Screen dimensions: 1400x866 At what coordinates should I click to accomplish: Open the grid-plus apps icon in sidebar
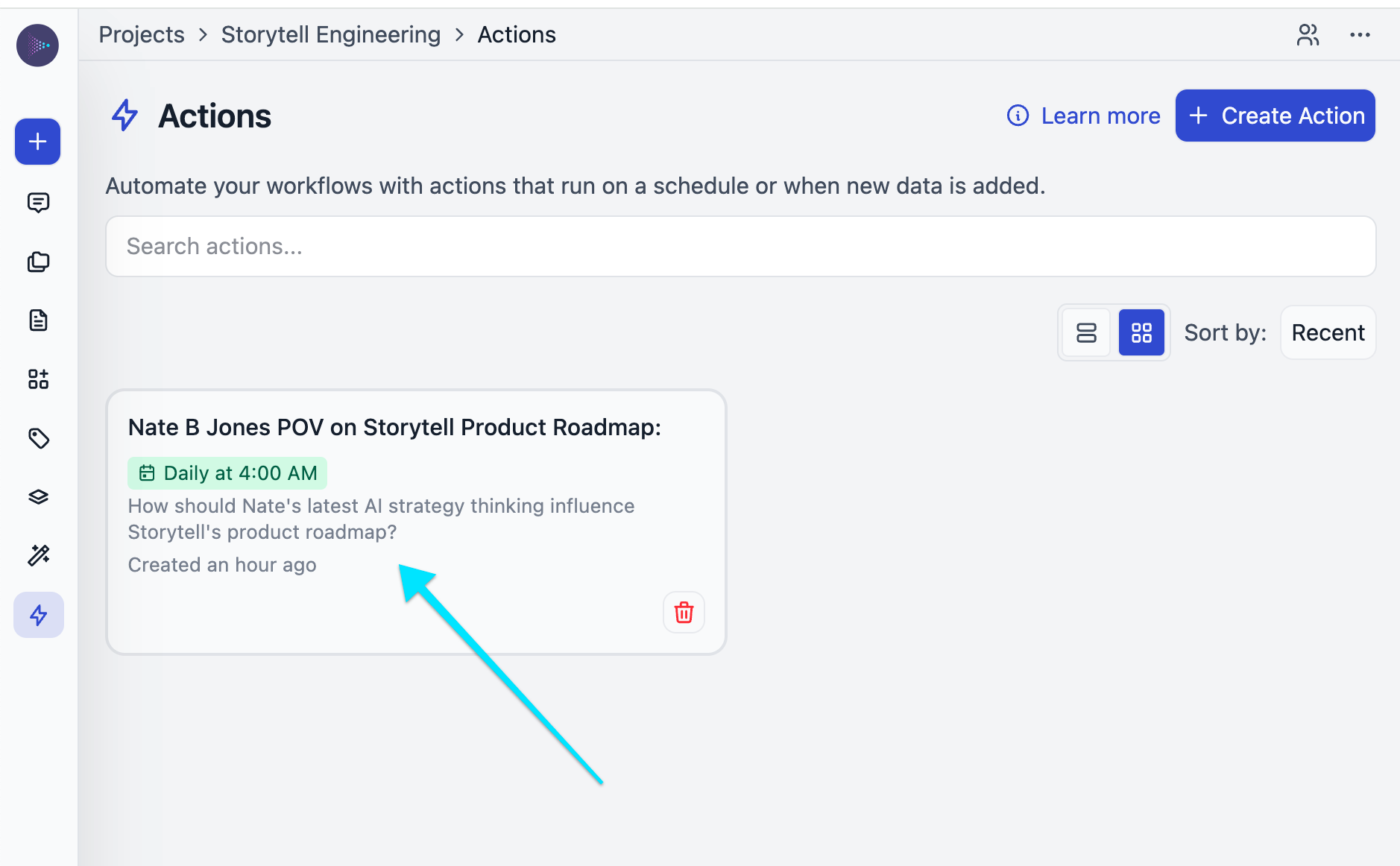[38, 379]
